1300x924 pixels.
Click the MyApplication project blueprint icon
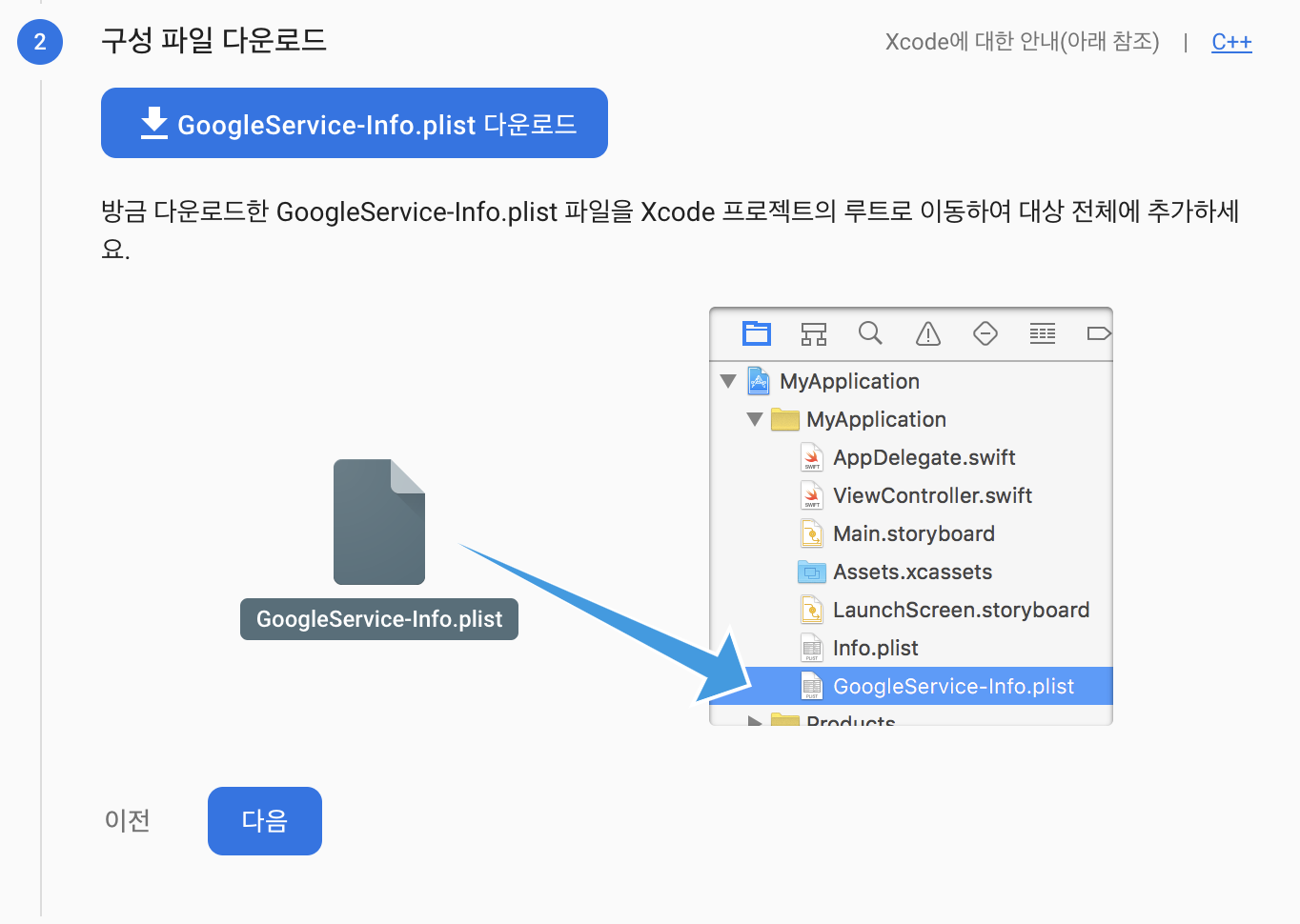(x=759, y=381)
